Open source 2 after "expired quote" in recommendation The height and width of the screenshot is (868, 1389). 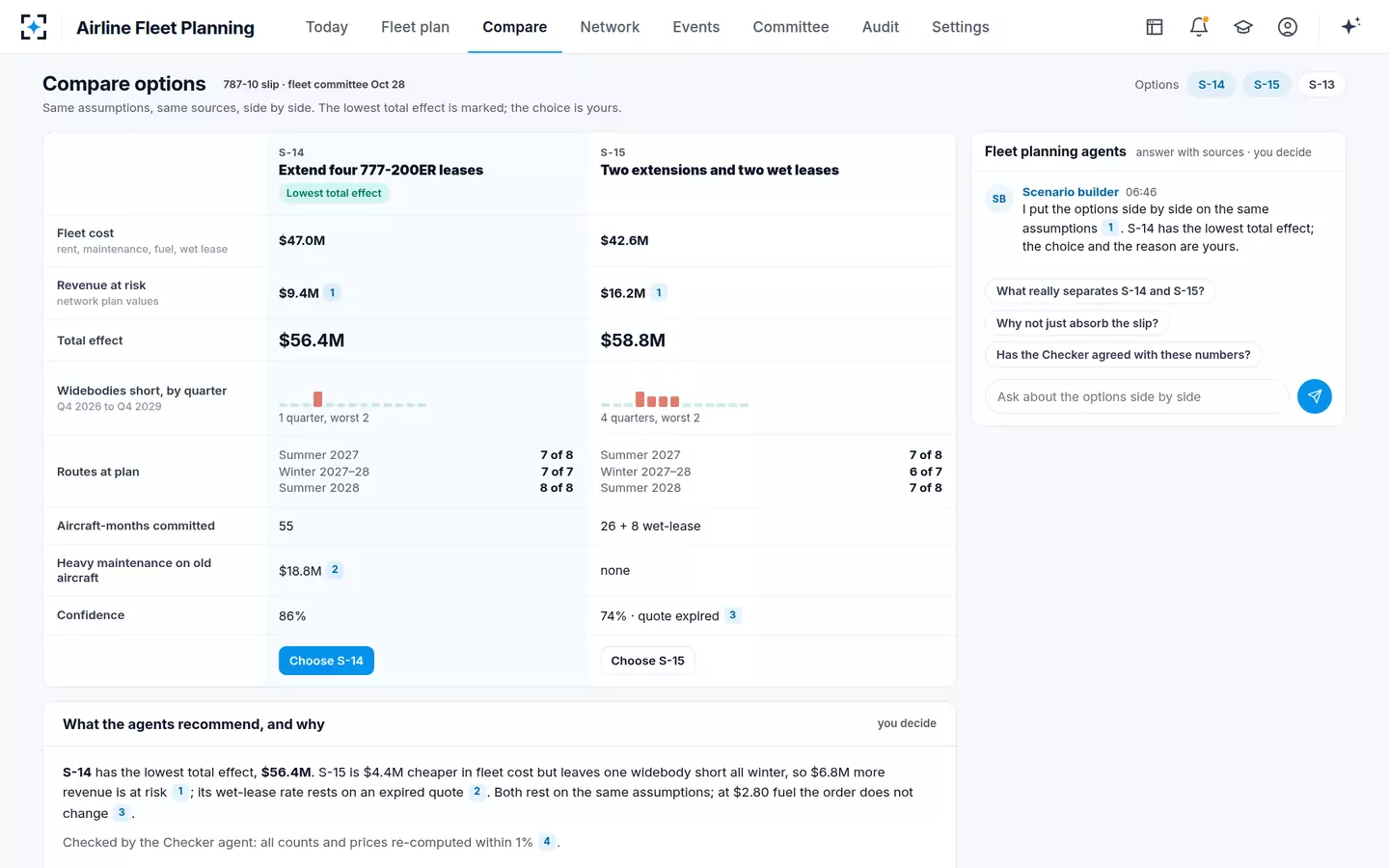point(477,792)
